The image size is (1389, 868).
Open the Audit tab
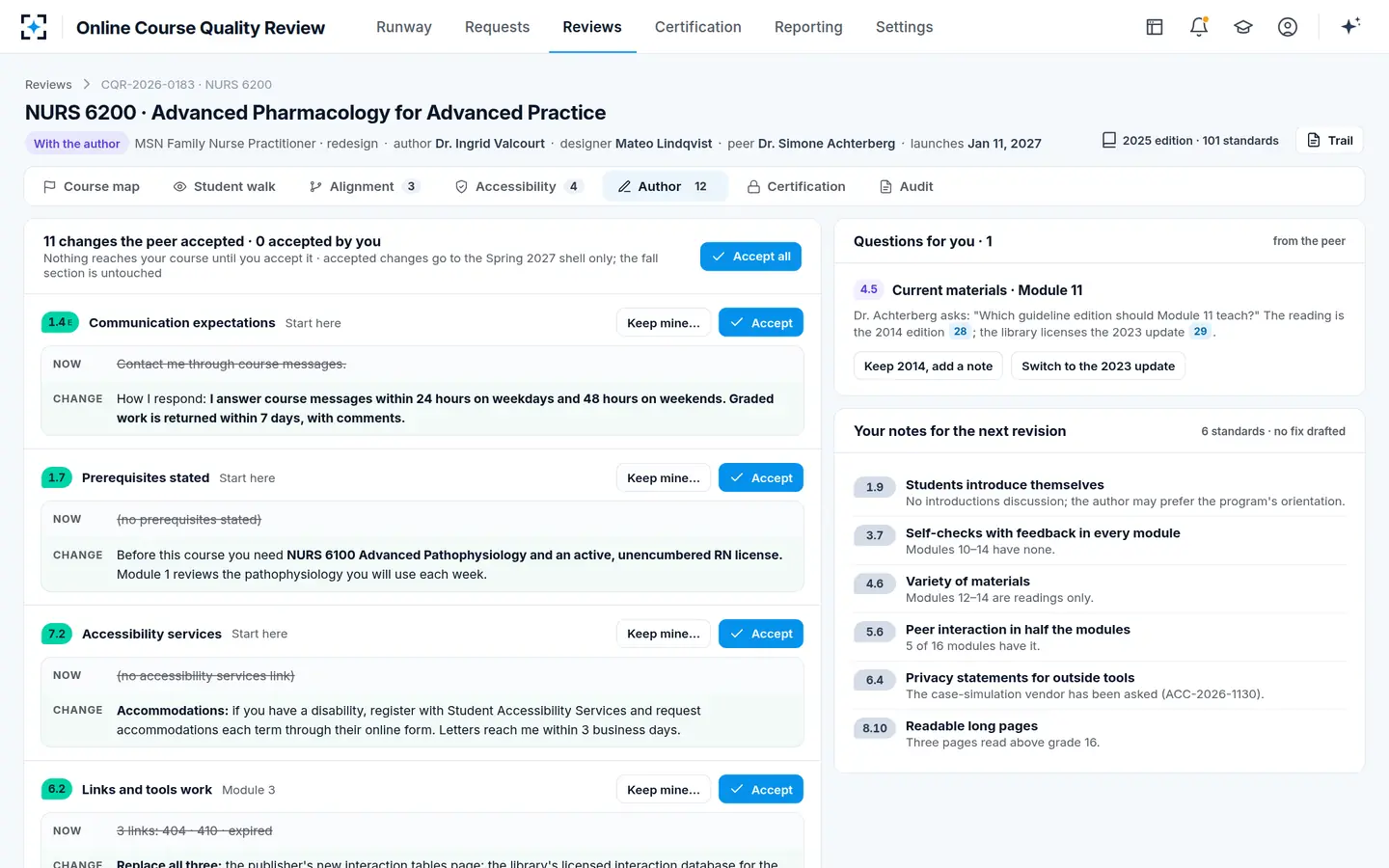coord(907,186)
